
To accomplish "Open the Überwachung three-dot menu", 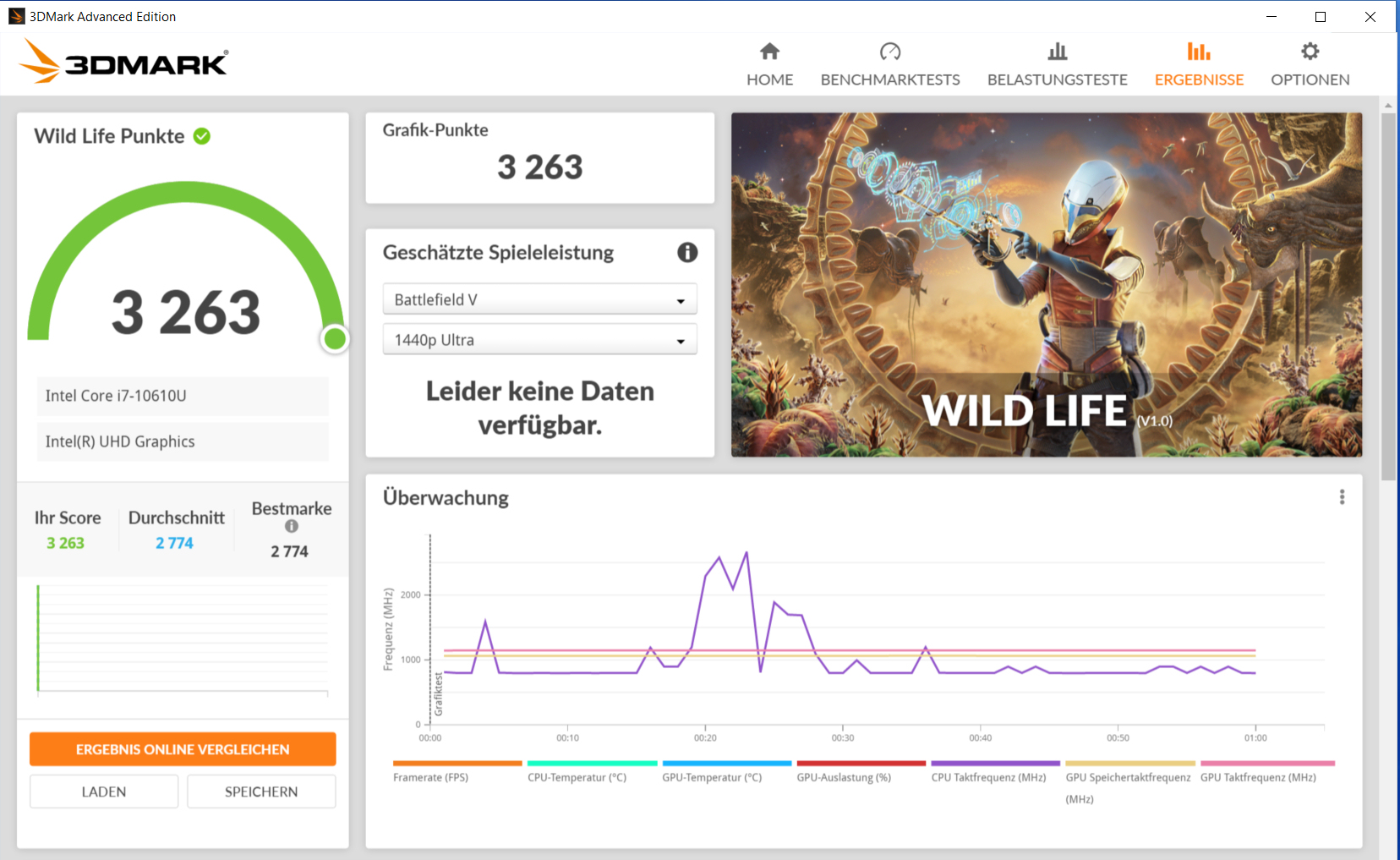I will point(1342,497).
